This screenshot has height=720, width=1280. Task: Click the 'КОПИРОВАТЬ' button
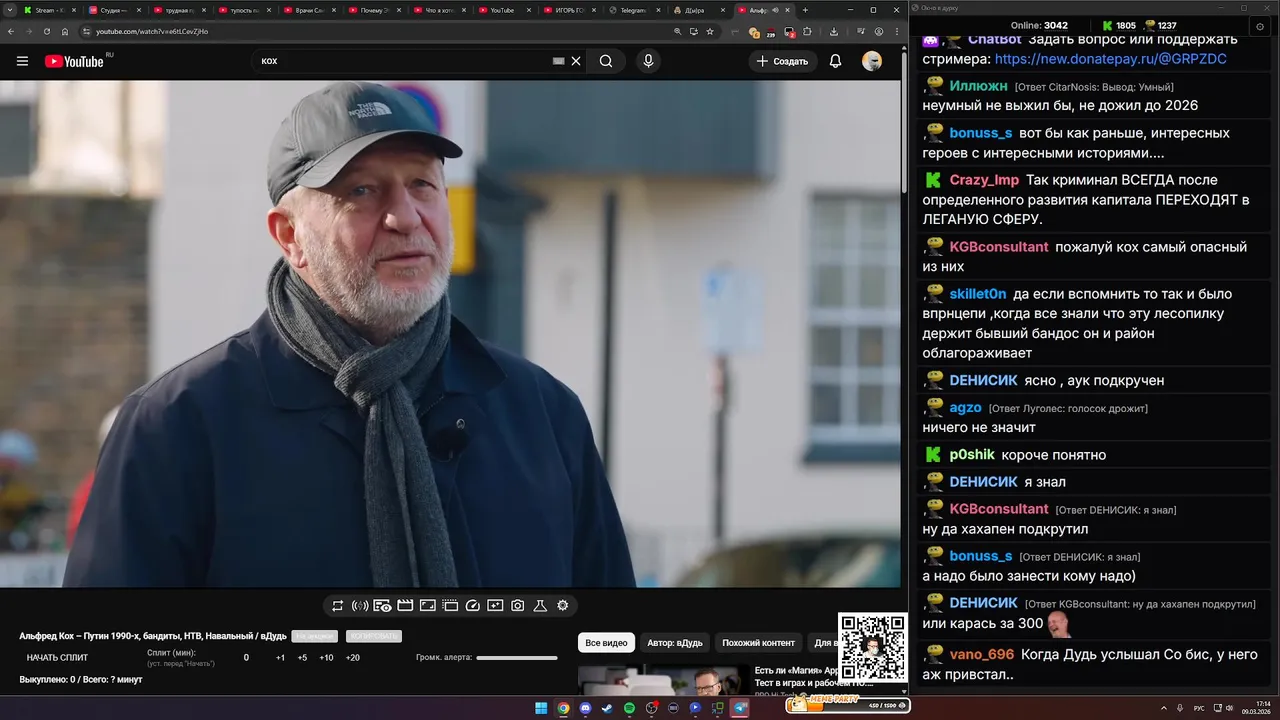[373, 636]
